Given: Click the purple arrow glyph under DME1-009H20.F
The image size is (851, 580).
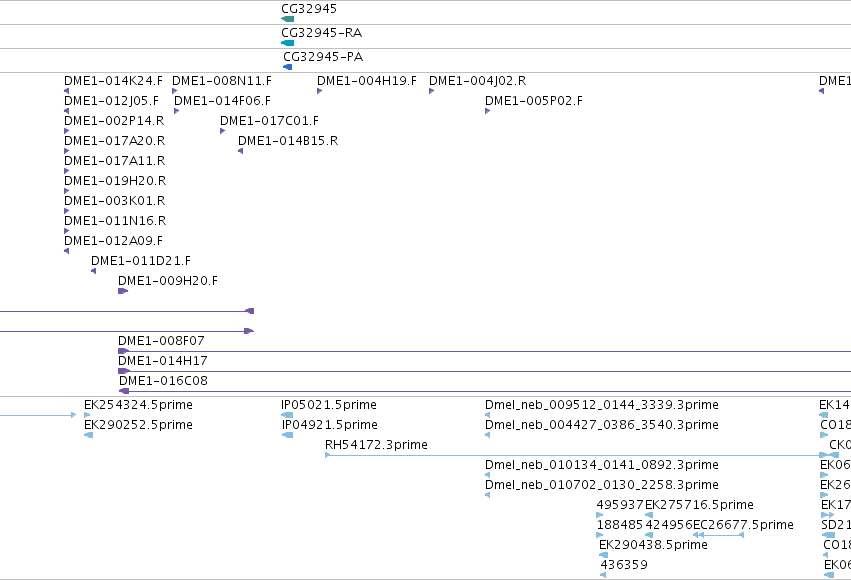Looking at the screenshot, I should pos(123,291).
